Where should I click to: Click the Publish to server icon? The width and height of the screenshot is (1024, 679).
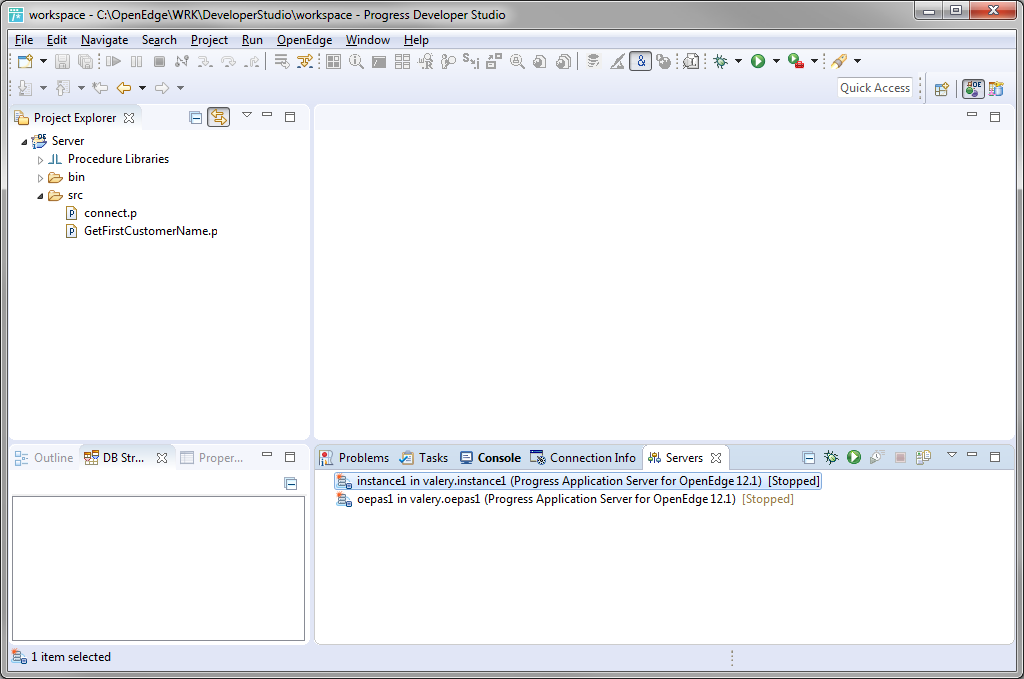[x=923, y=458]
